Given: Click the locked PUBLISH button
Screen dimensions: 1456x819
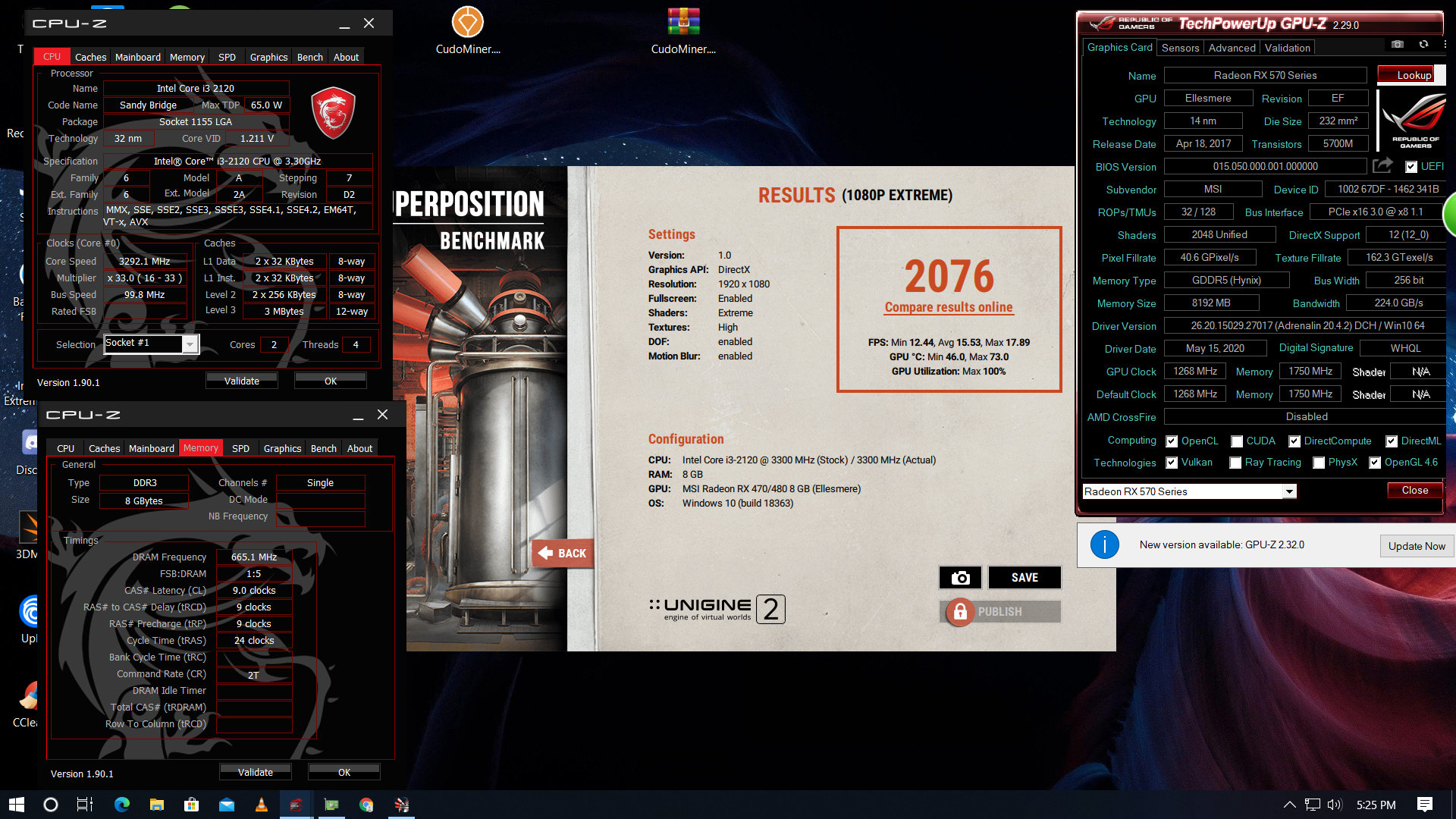Looking at the screenshot, I should (x=1000, y=611).
